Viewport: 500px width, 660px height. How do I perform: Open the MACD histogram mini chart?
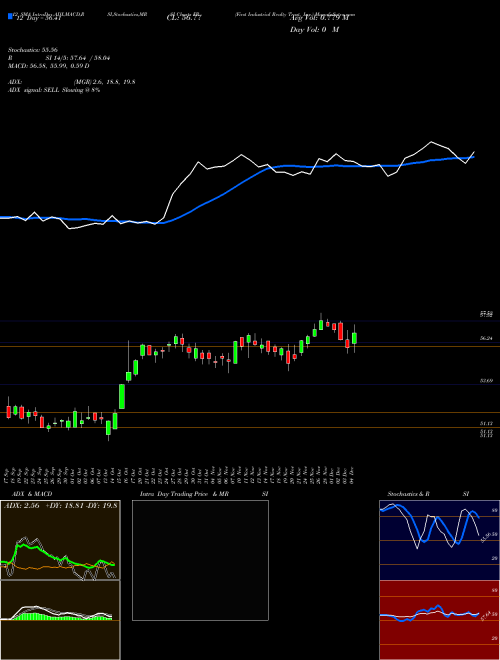point(60,620)
